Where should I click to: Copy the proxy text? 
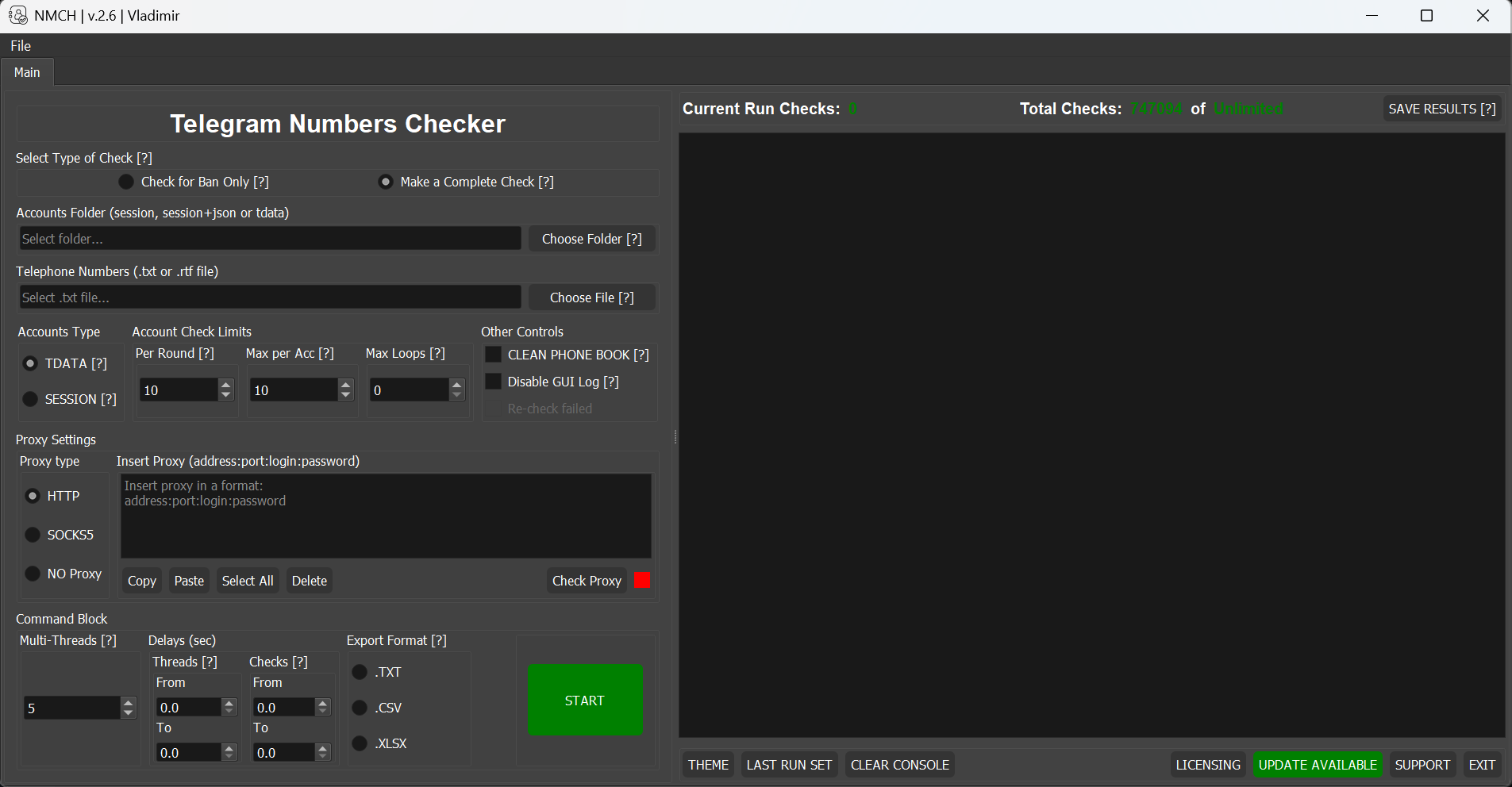click(142, 581)
